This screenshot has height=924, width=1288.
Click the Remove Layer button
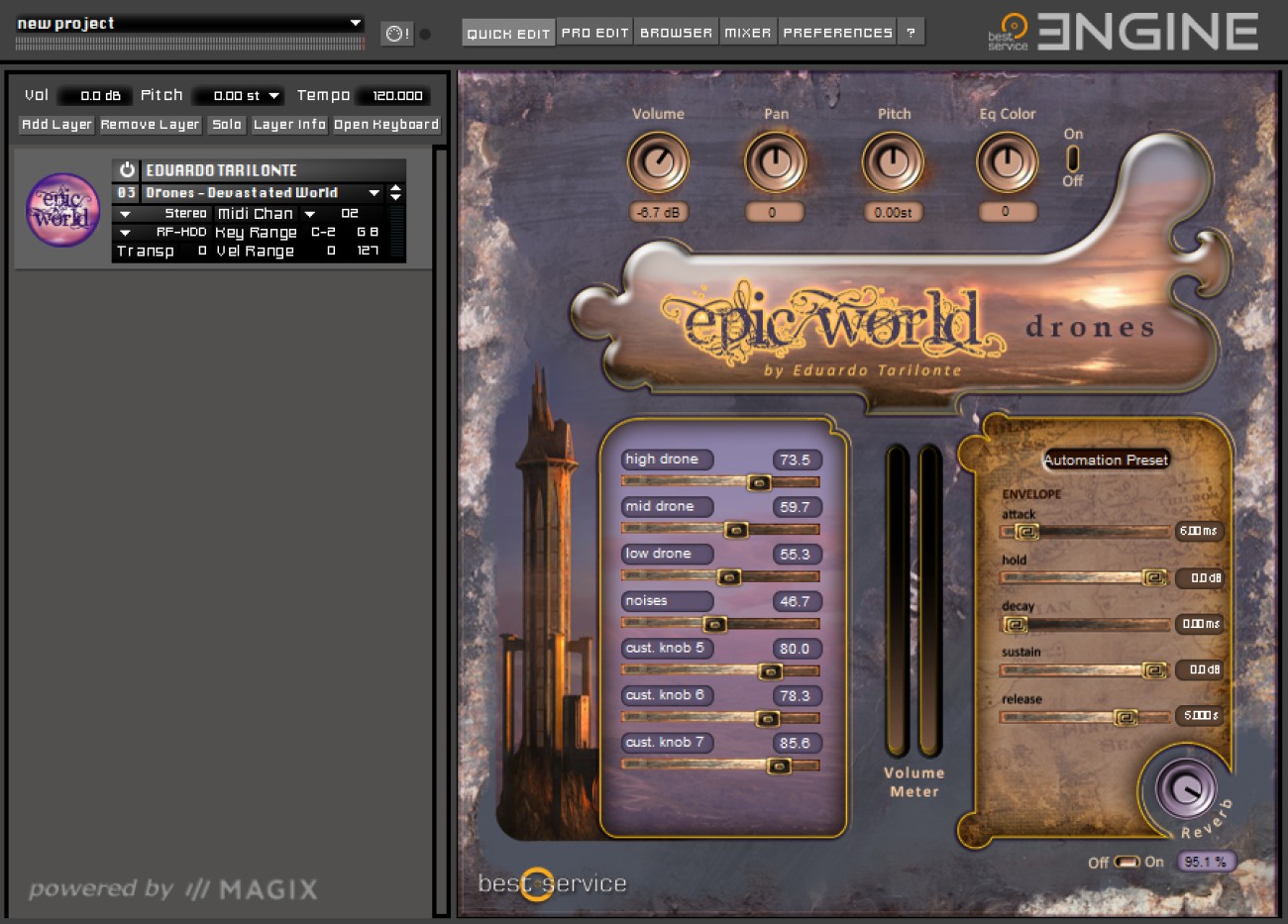click(150, 125)
